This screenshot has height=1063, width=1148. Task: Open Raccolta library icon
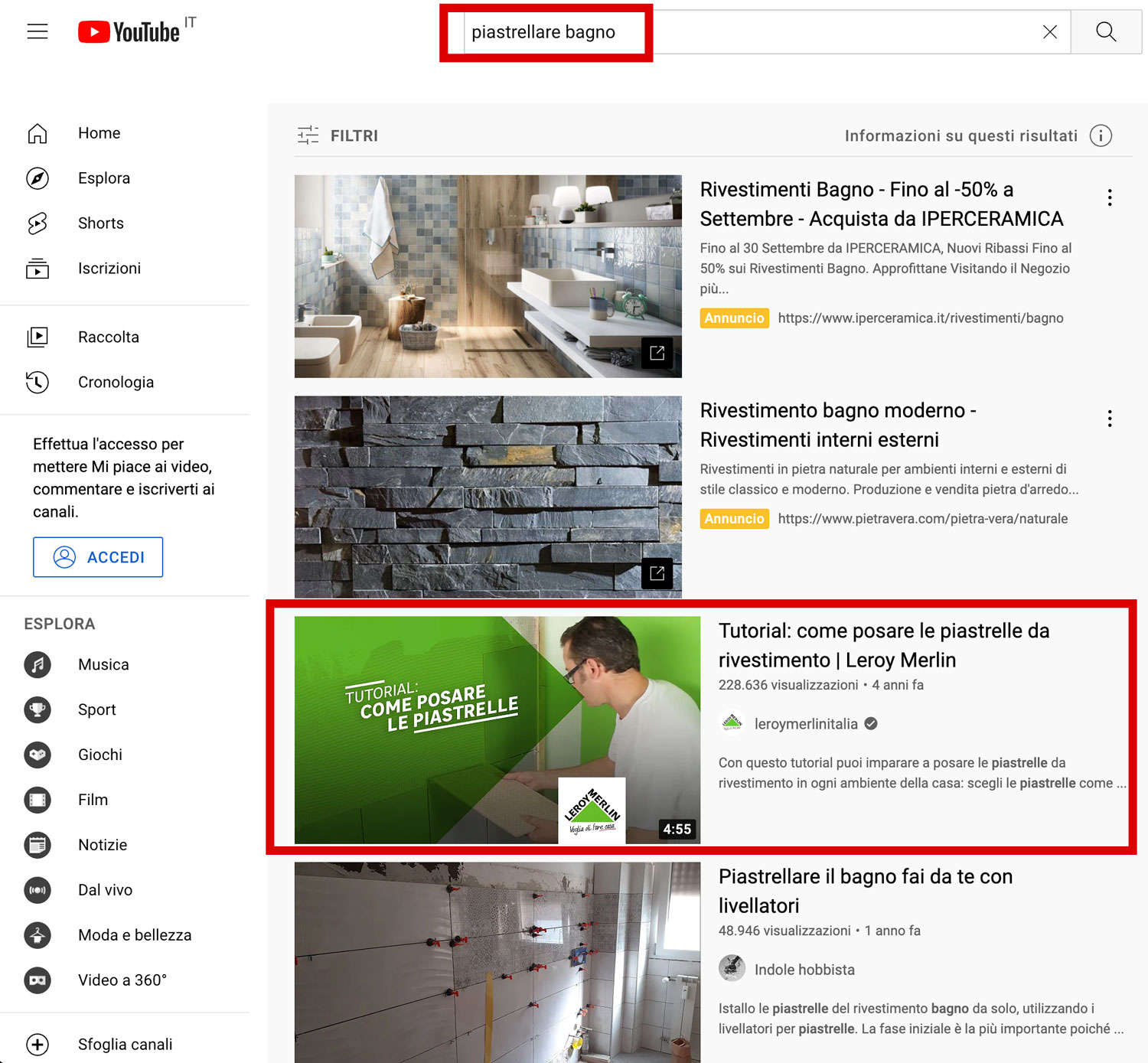38,337
